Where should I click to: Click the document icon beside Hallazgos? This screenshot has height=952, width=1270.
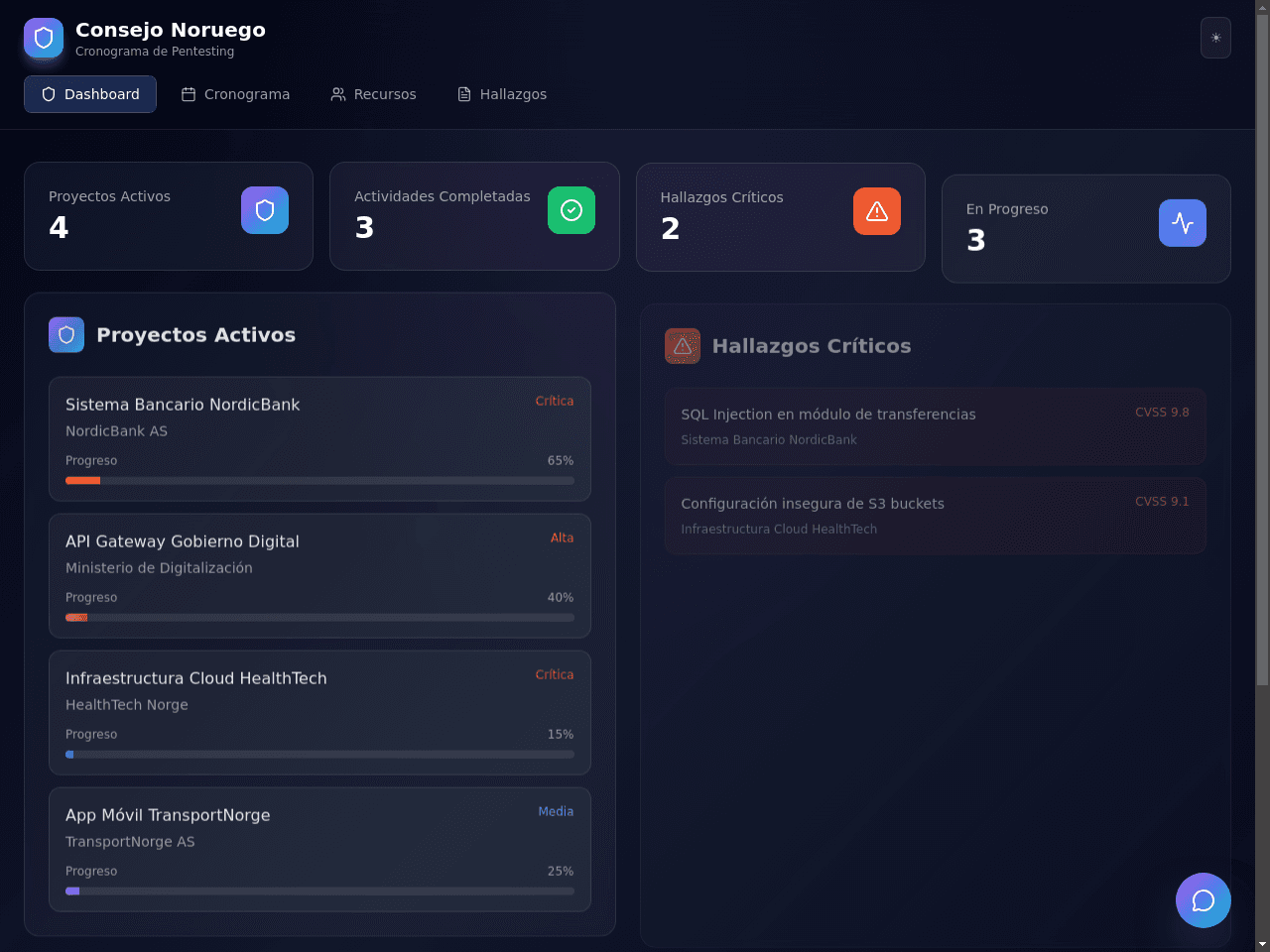pos(464,94)
